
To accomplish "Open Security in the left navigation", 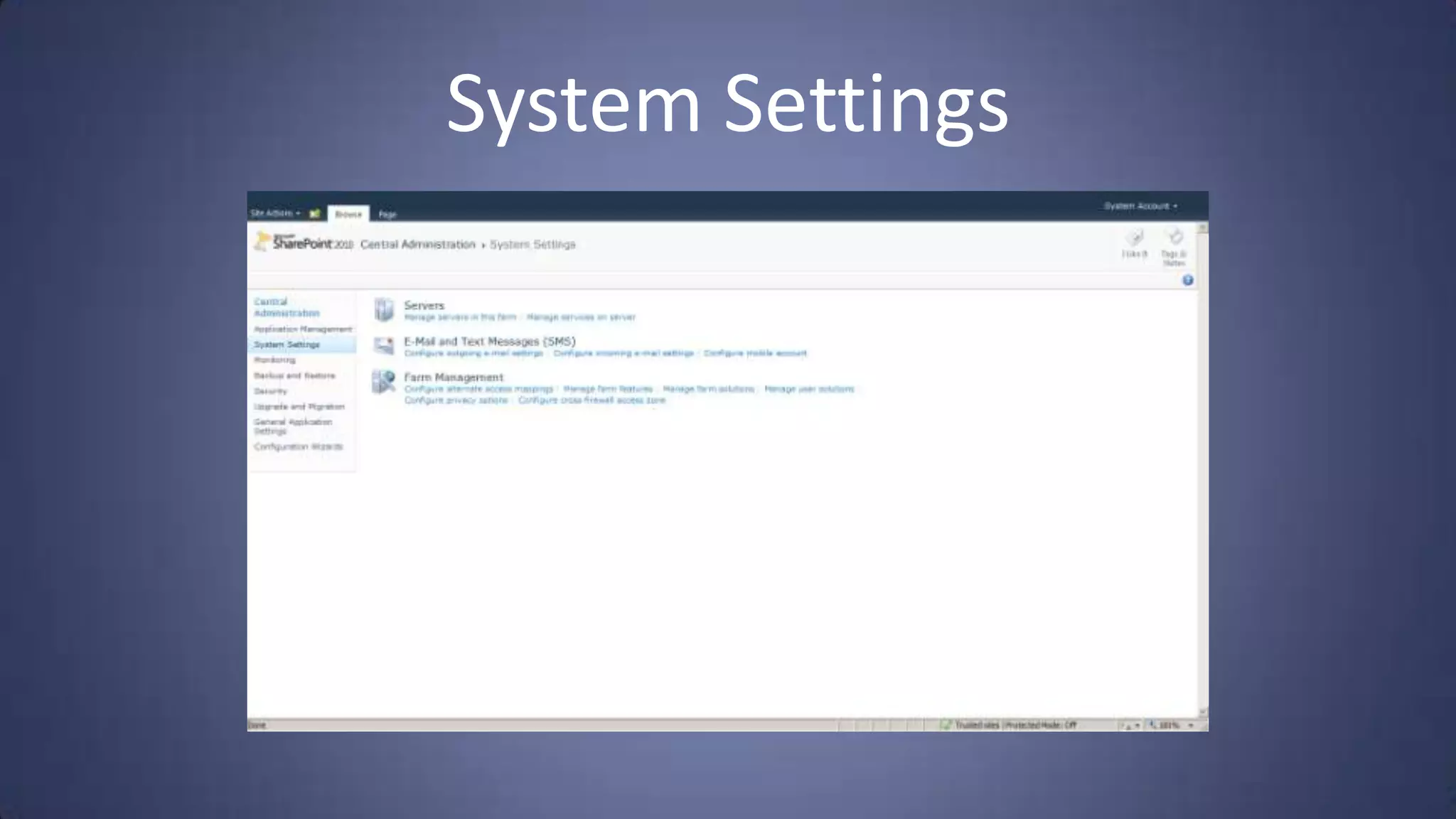I will pyautogui.click(x=271, y=391).
